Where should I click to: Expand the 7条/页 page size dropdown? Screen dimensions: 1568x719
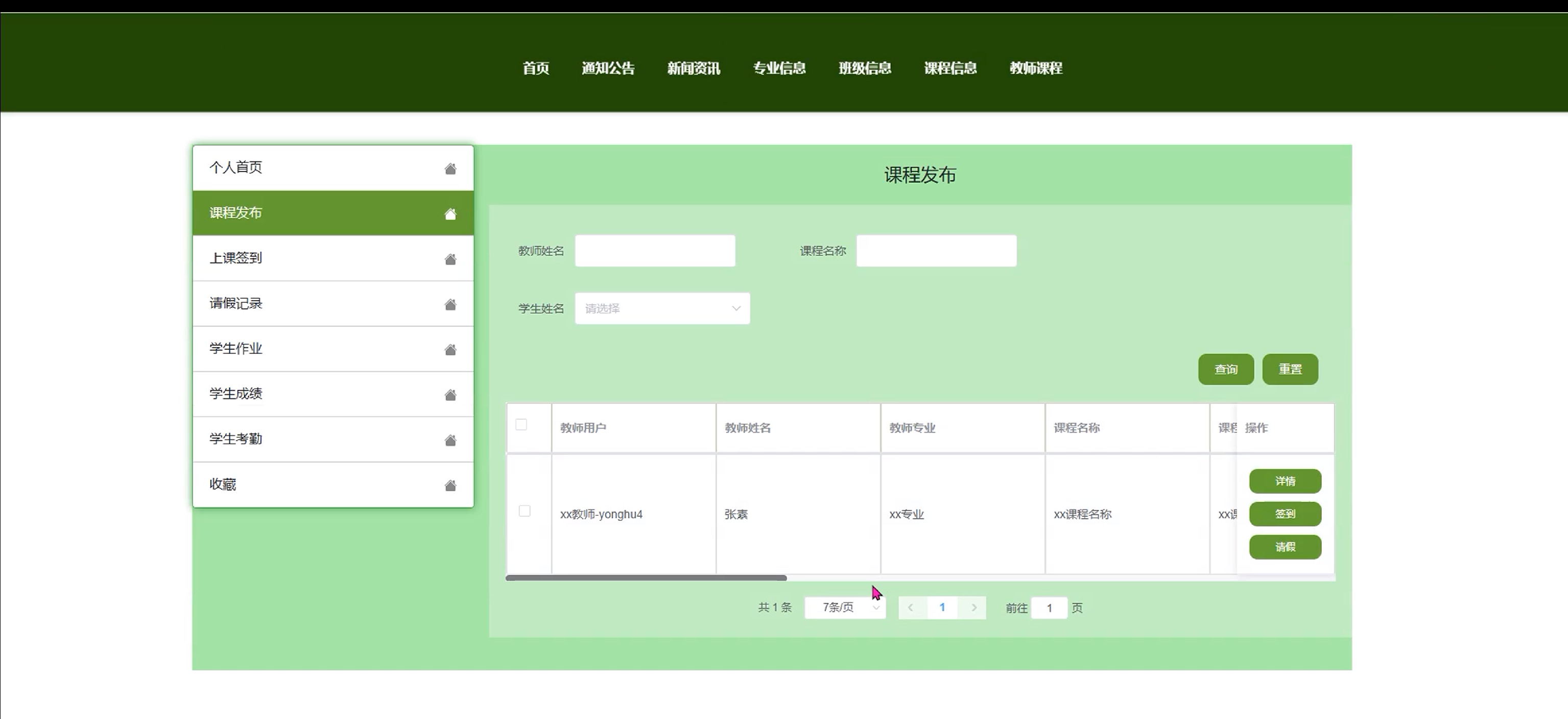845,608
